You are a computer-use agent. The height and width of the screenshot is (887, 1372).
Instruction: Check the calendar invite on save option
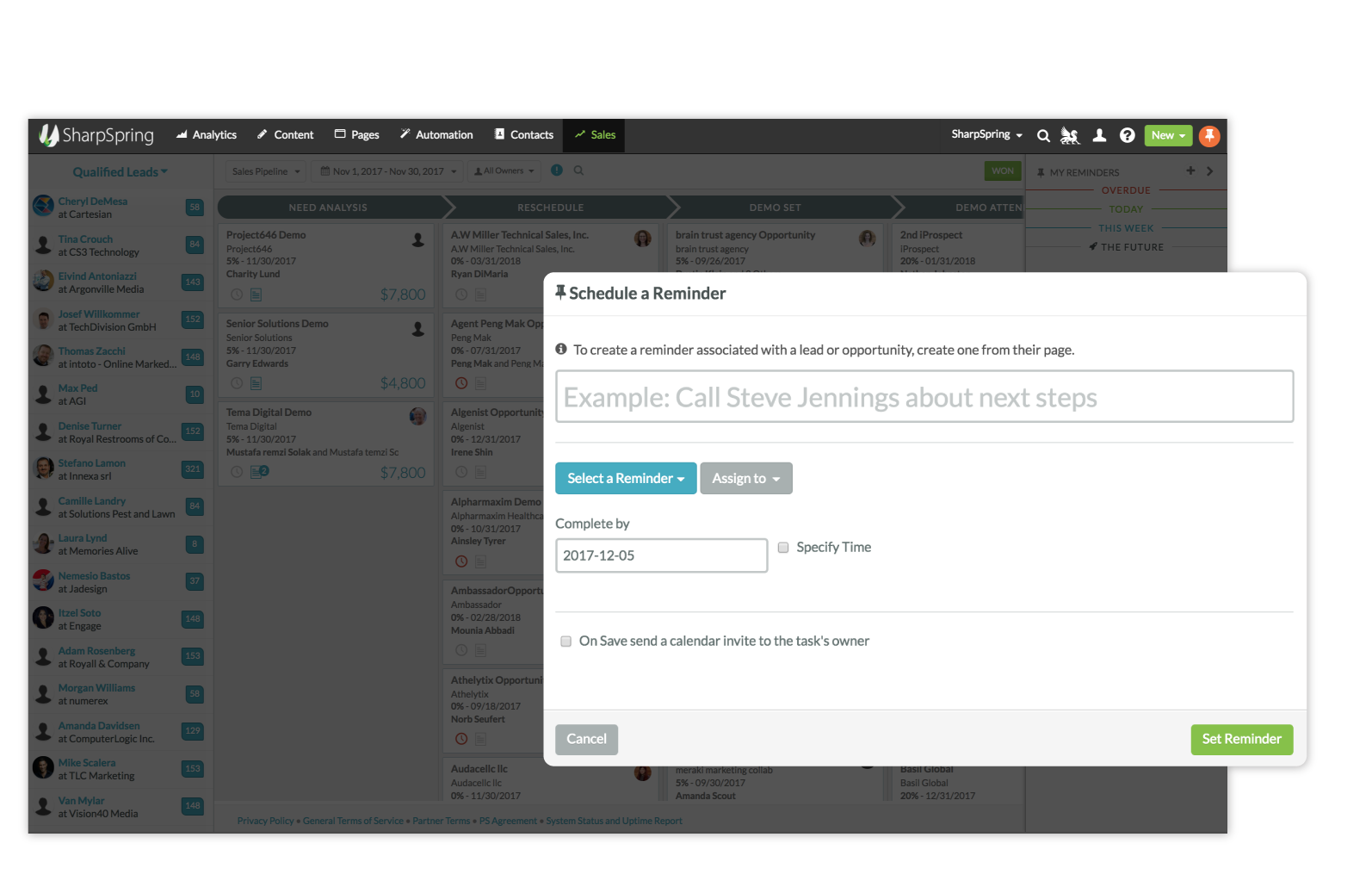click(566, 642)
